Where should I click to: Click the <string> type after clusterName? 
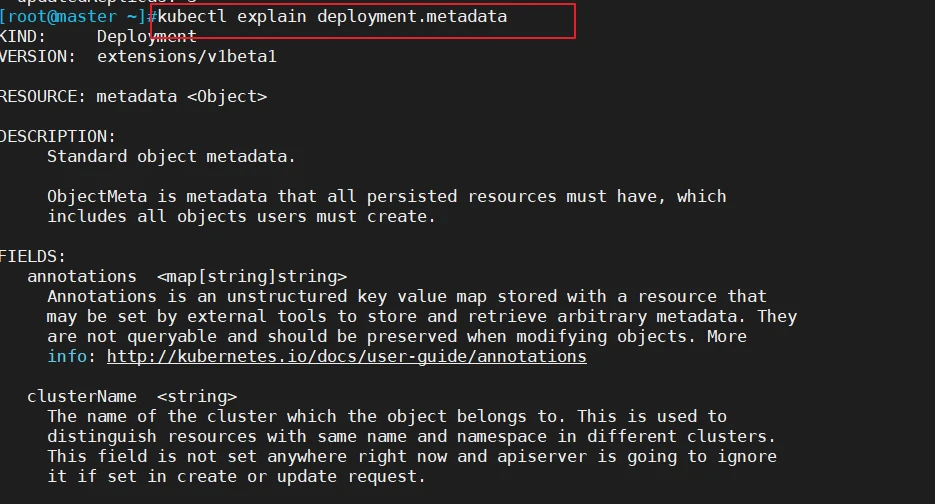coord(197,397)
